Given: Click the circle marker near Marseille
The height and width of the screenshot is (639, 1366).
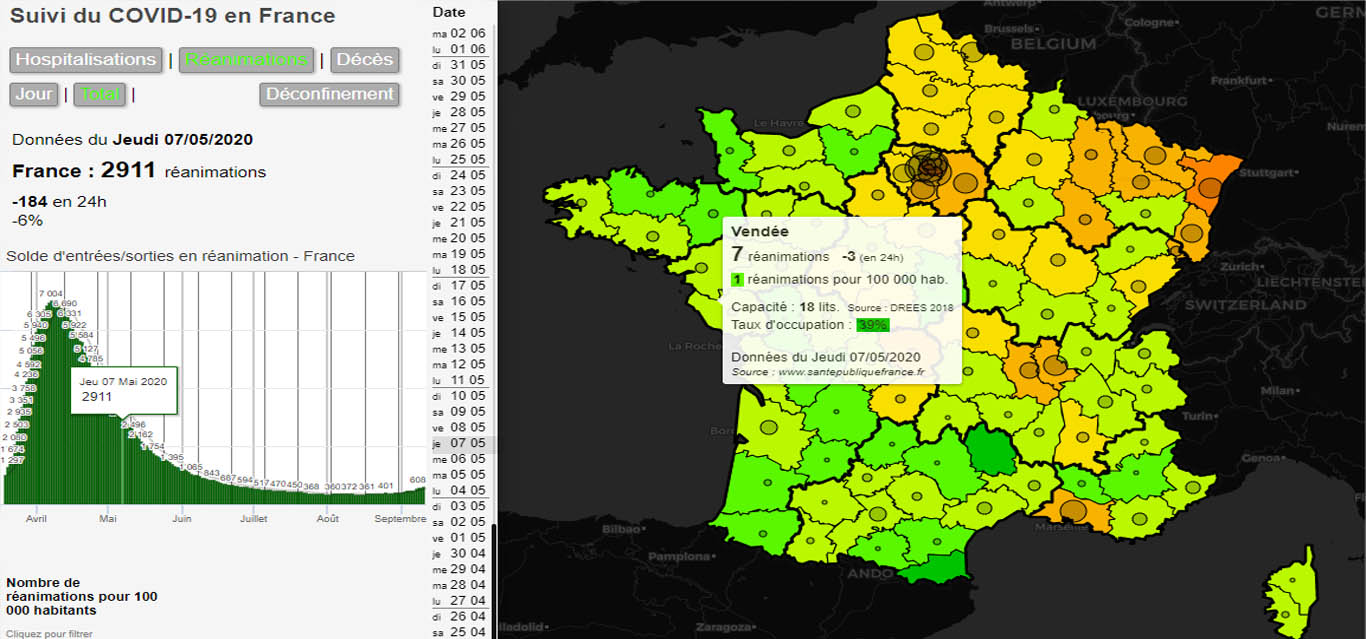Looking at the screenshot, I should click(x=1073, y=511).
